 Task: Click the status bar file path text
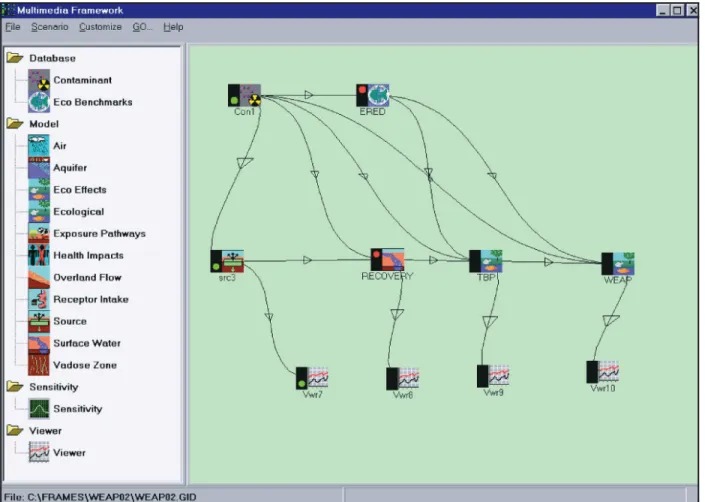pos(101,497)
